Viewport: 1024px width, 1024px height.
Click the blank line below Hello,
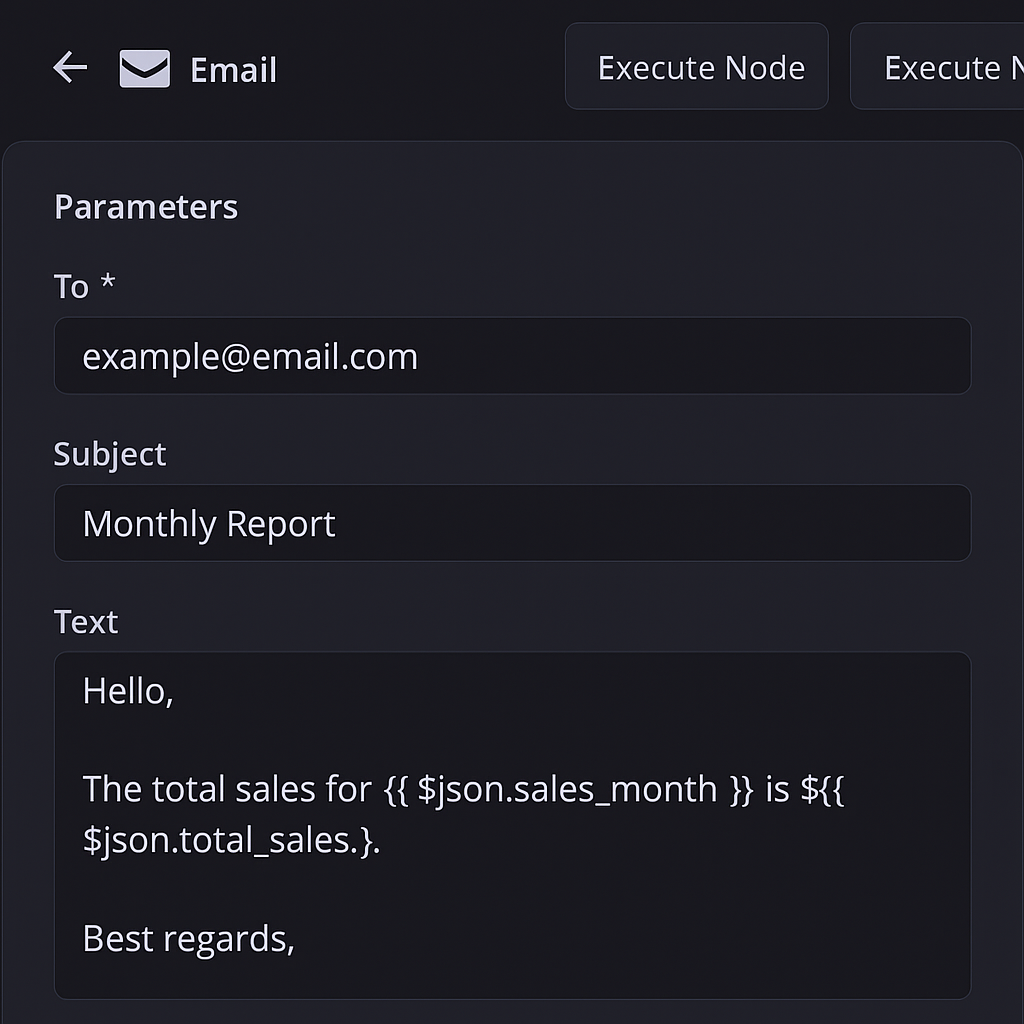(x=512, y=740)
